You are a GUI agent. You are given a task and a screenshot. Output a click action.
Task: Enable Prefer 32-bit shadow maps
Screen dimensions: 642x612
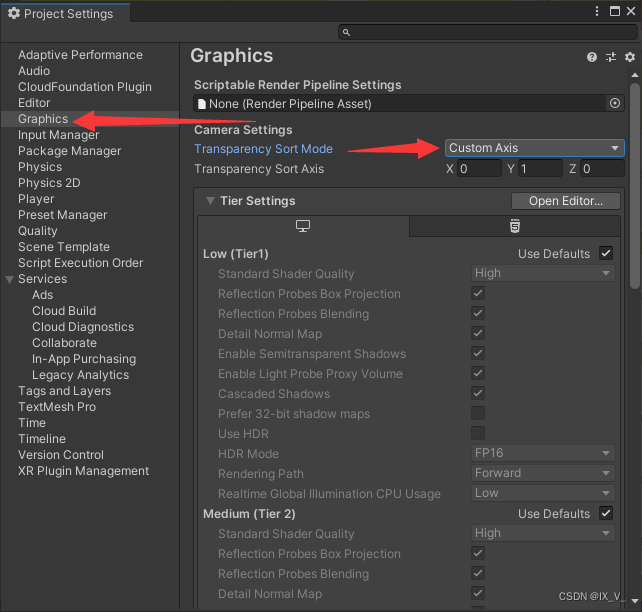(478, 413)
